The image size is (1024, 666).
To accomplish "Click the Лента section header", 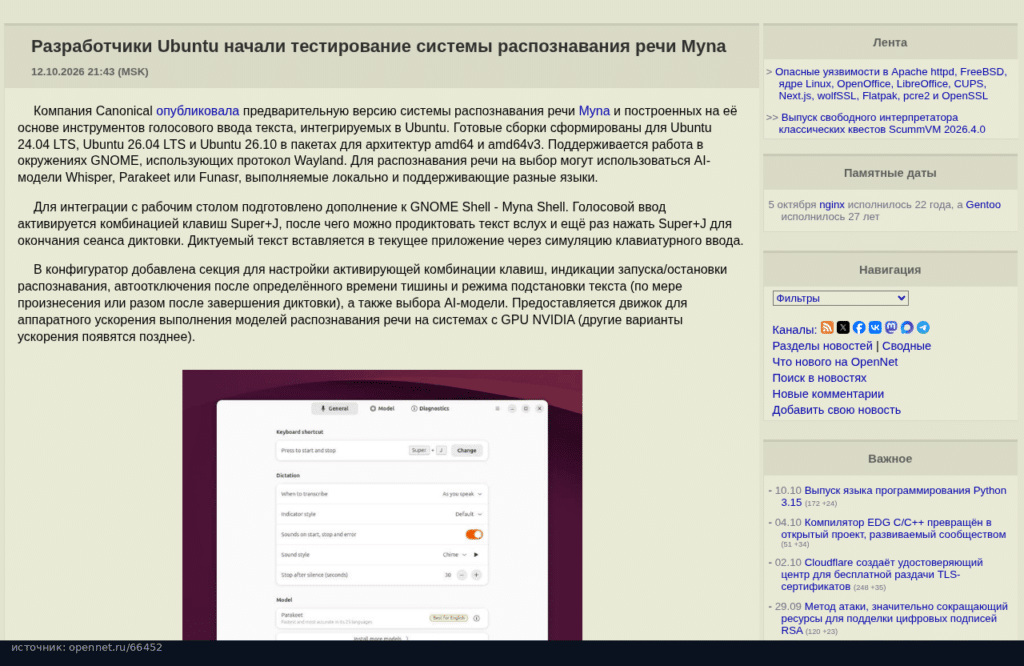I will pyautogui.click(x=889, y=42).
